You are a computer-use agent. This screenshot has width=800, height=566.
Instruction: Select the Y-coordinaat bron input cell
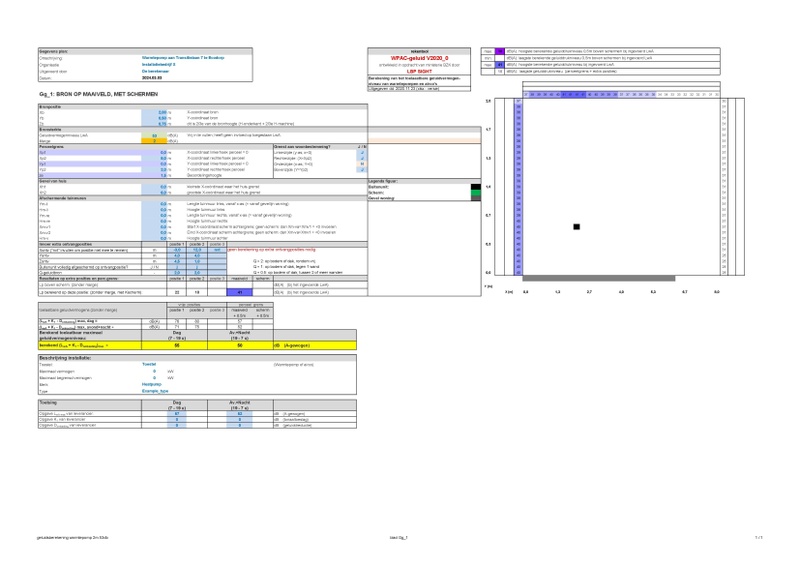pos(154,118)
